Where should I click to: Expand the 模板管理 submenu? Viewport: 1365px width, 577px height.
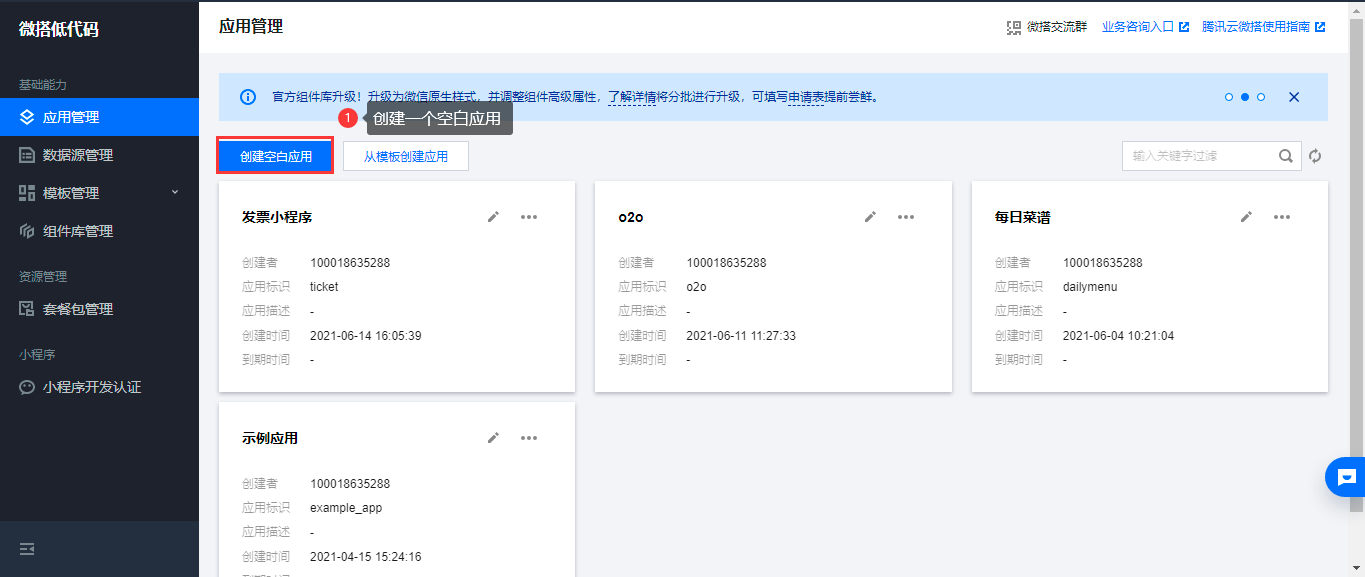click(175, 192)
